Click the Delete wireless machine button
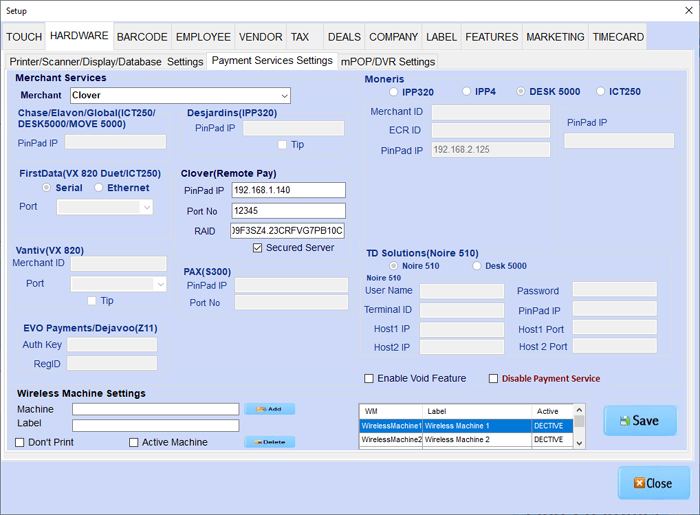 269,442
